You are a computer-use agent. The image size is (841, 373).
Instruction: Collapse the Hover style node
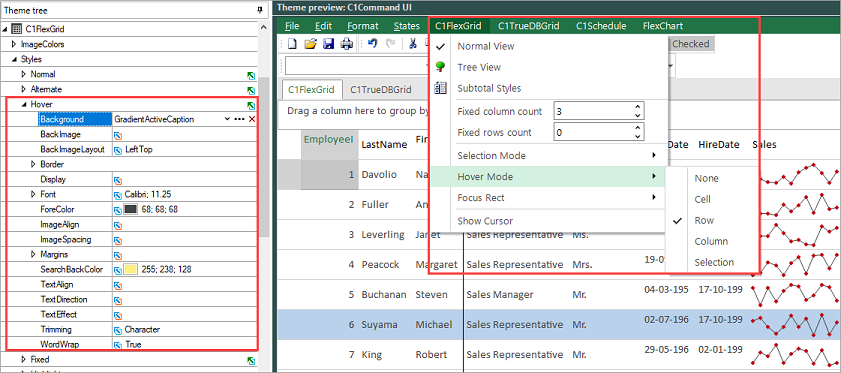point(24,104)
